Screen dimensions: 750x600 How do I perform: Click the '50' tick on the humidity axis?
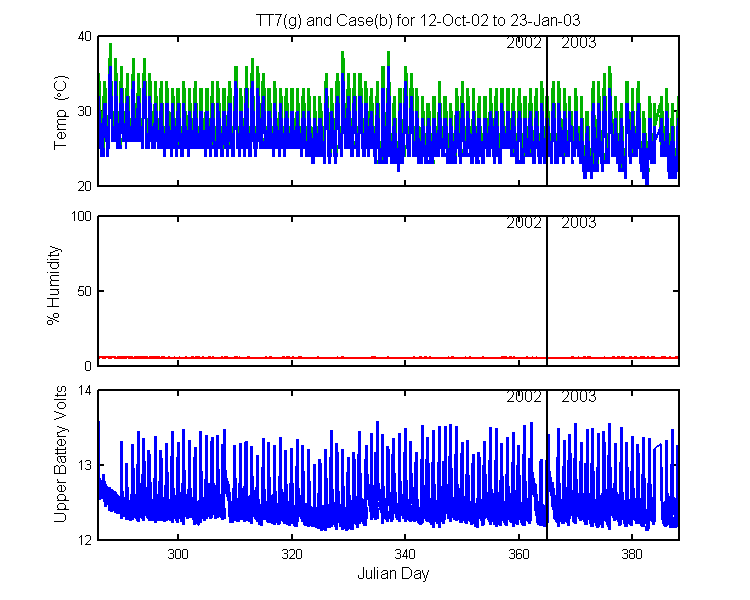tap(84, 291)
